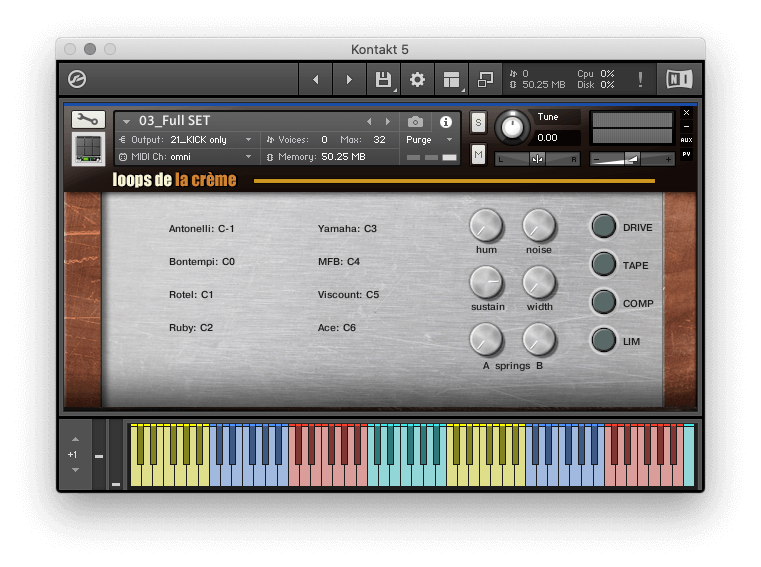Image resolution: width=761 pixels, height=567 pixels.
Task: Click the pitch bend wheel strip
Action: pos(99,455)
